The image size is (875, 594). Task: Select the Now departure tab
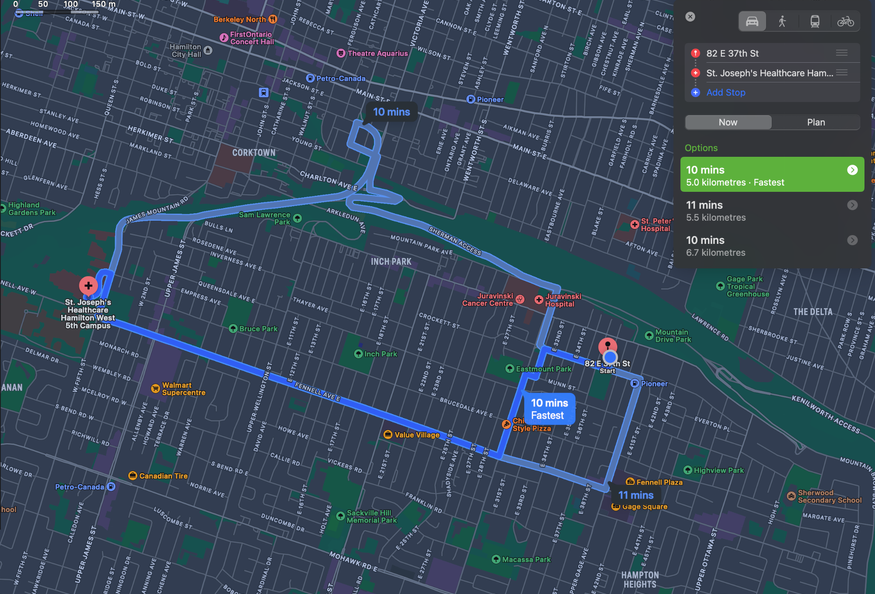point(728,122)
